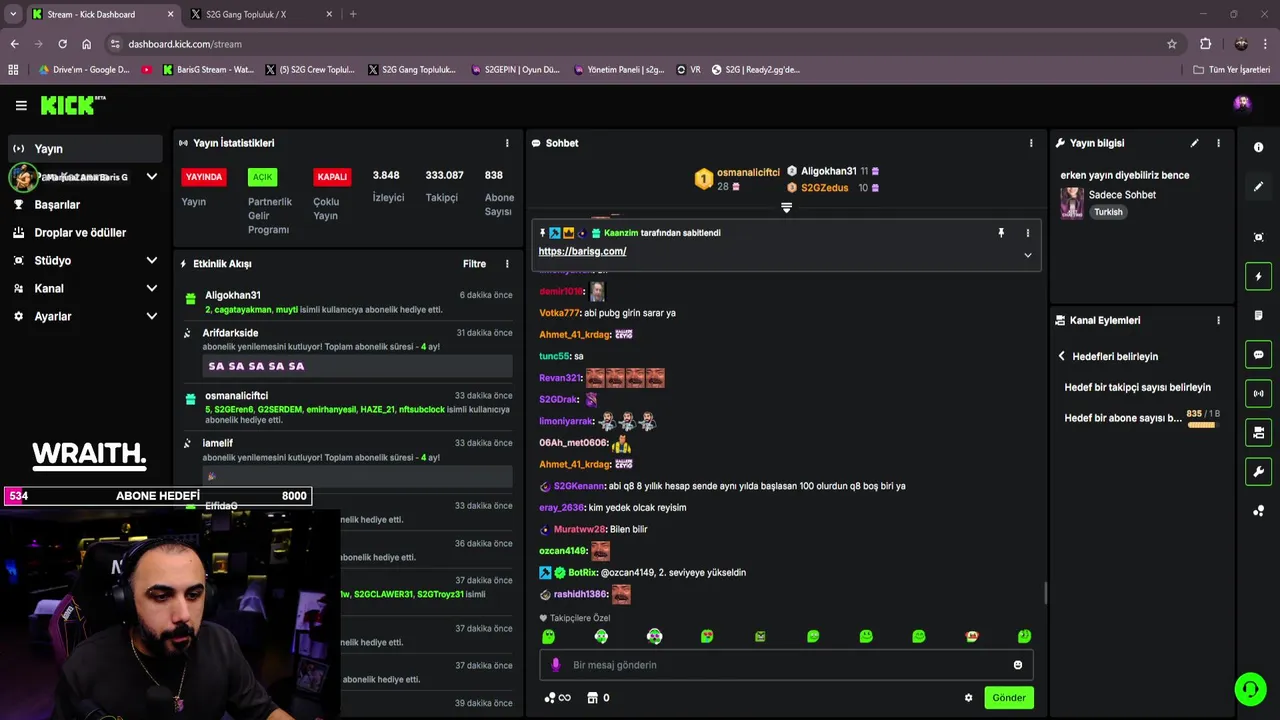Collapse the gifter leaderboard chevron

[786, 208]
